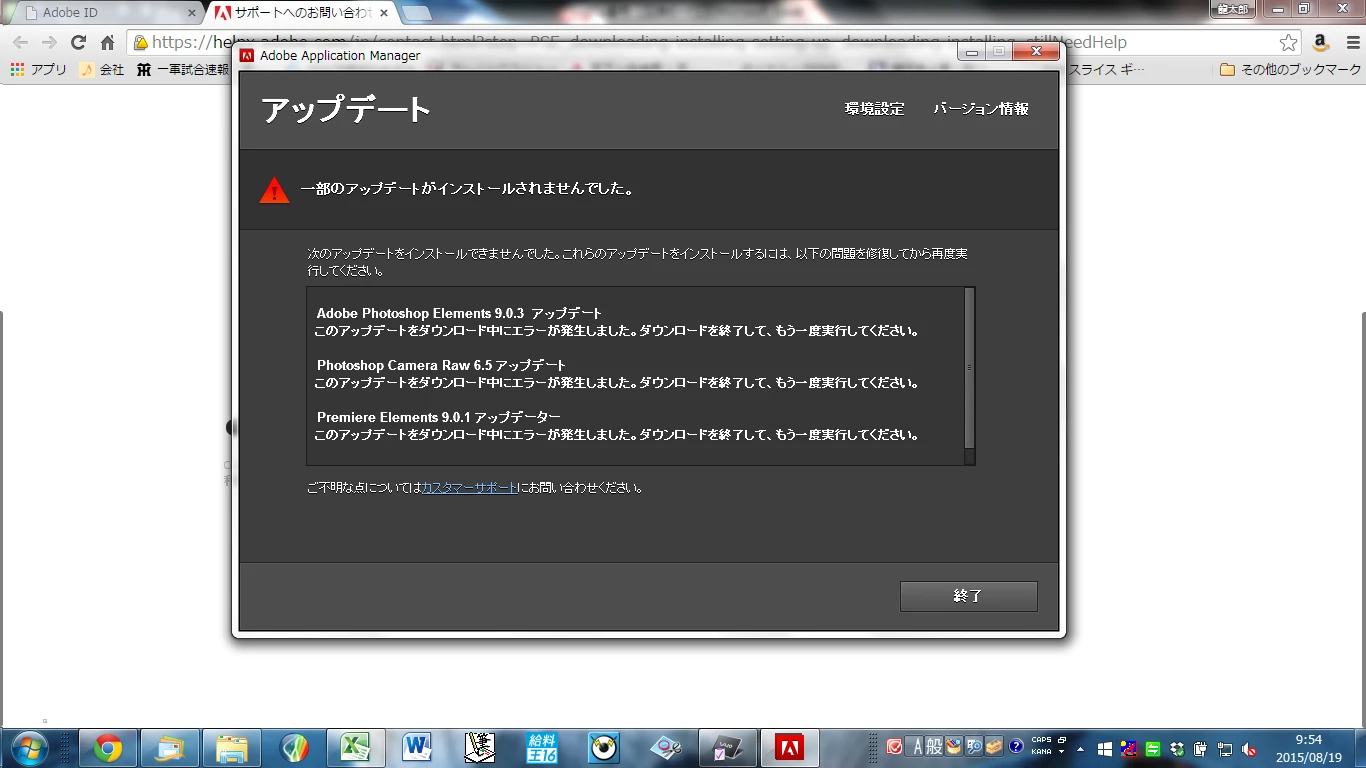The width and height of the screenshot is (1366, 768).
Task: Open a new Chrome tab
Action: click(x=416, y=13)
